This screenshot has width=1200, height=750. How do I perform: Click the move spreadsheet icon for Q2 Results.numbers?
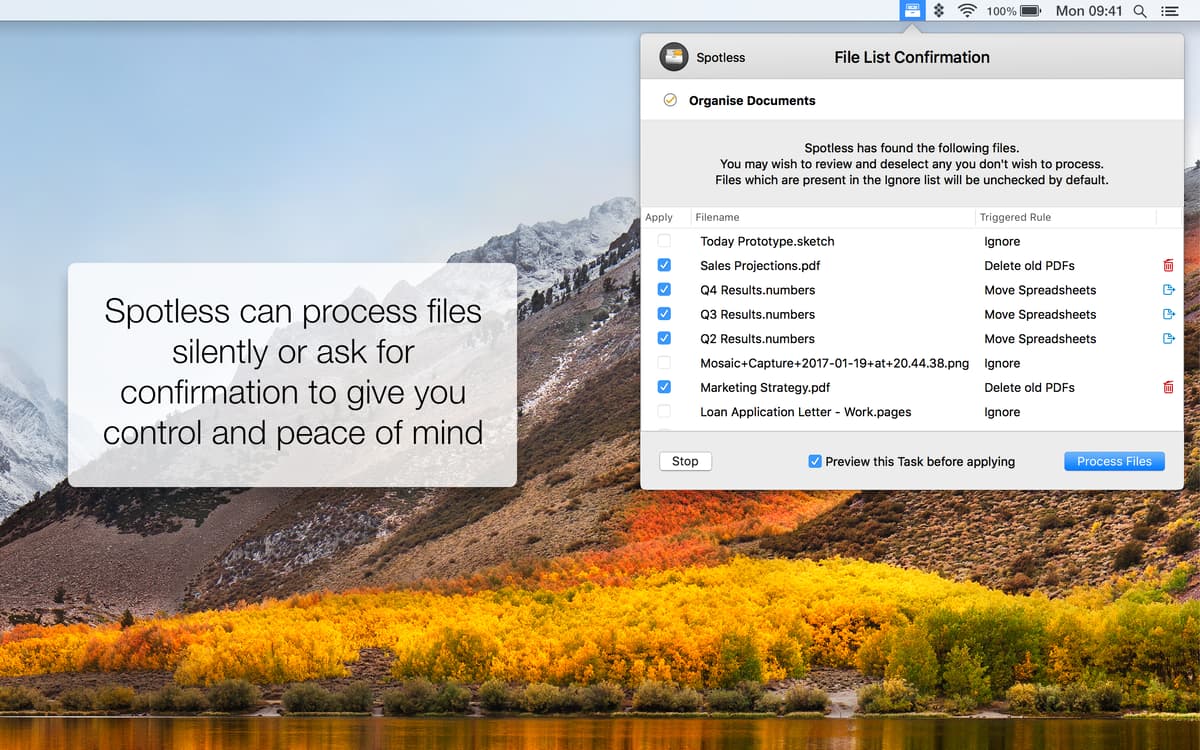1167,338
